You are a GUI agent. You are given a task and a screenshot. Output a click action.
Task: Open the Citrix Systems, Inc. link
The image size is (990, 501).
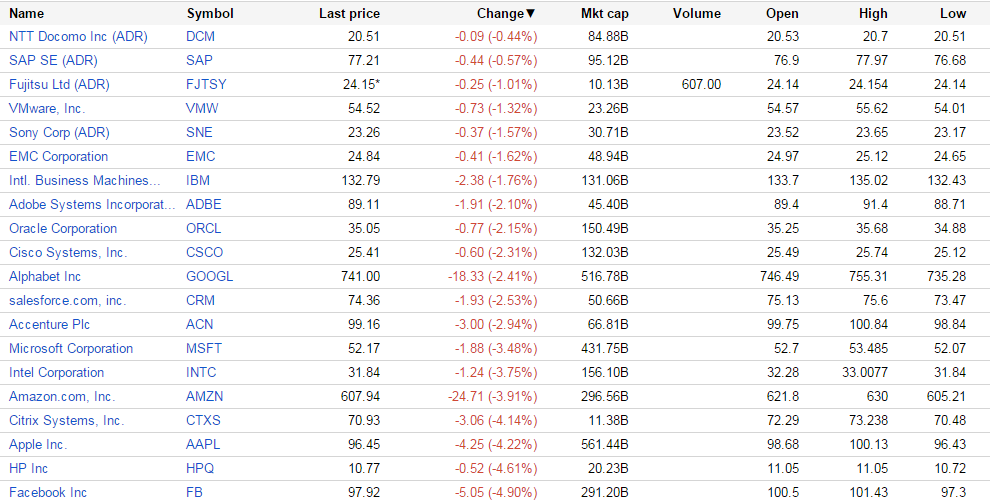click(x=67, y=420)
